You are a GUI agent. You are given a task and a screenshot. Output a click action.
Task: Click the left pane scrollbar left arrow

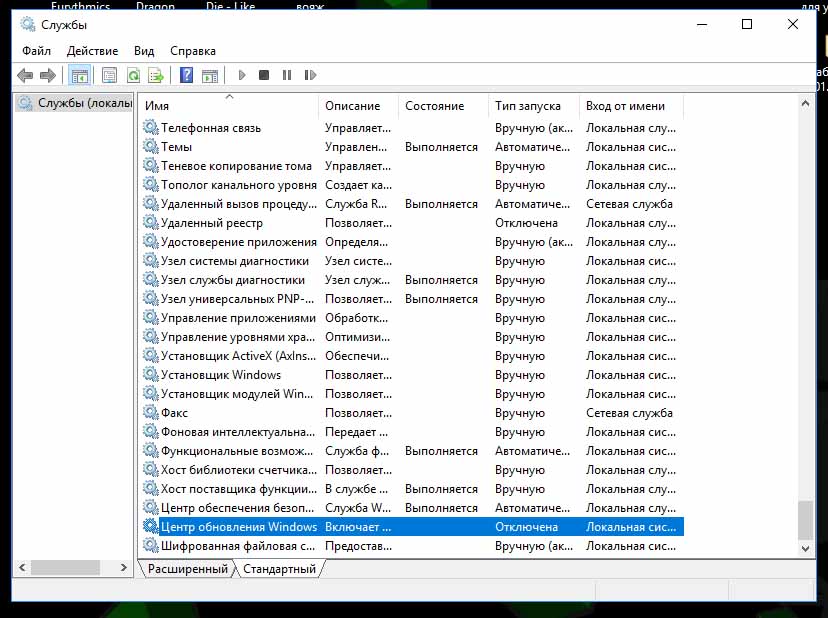click(22, 567)
